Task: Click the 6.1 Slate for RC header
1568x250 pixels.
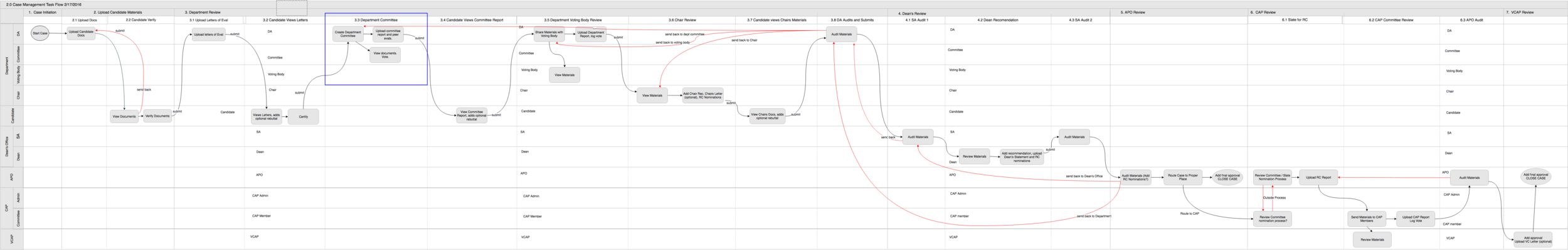Action: (x=1295, y=20)
